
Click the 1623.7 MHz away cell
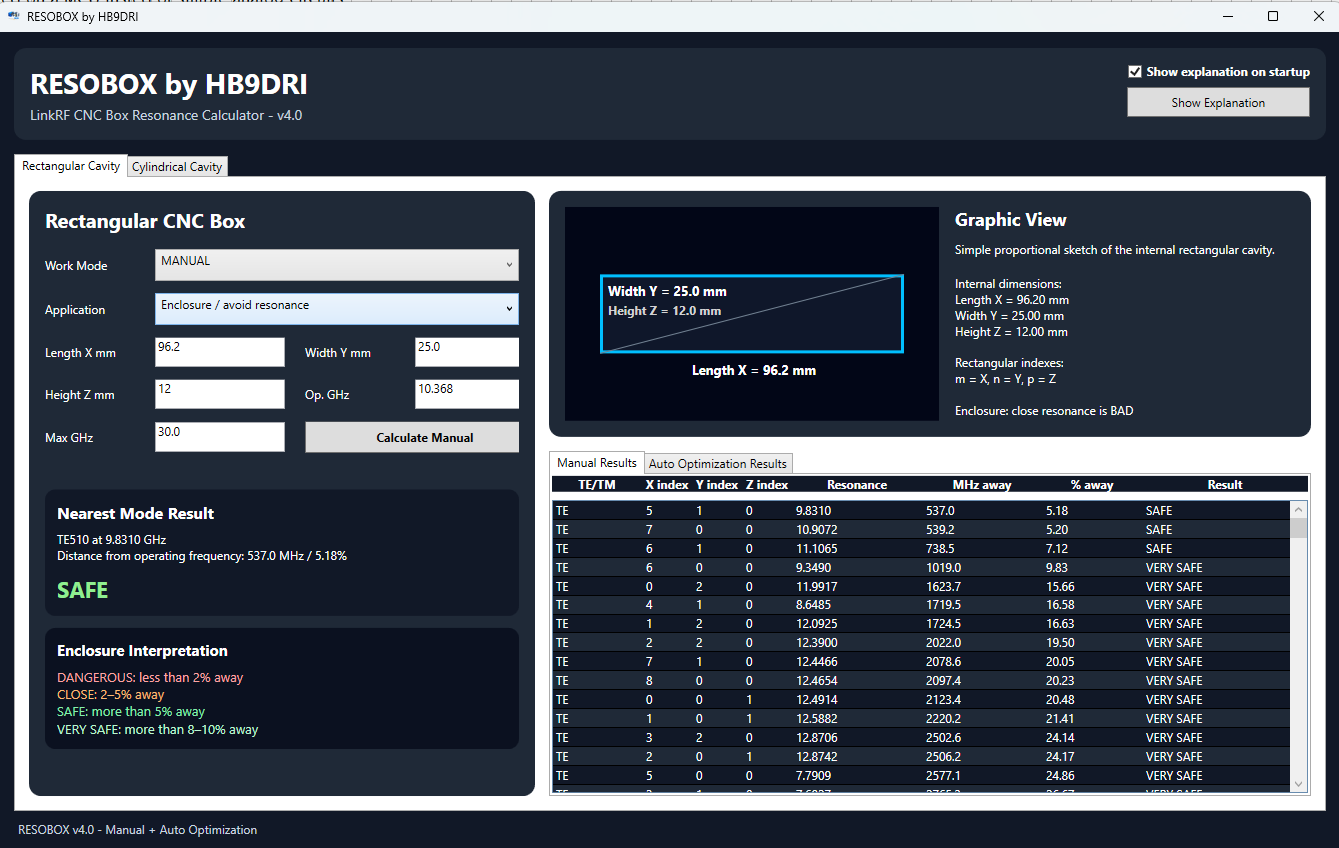click(x=944, y=586)
